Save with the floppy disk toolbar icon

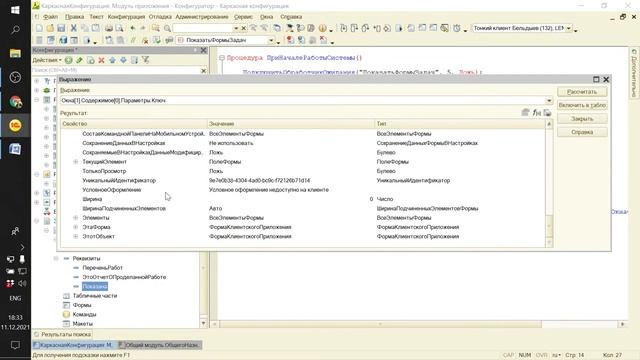61,28
